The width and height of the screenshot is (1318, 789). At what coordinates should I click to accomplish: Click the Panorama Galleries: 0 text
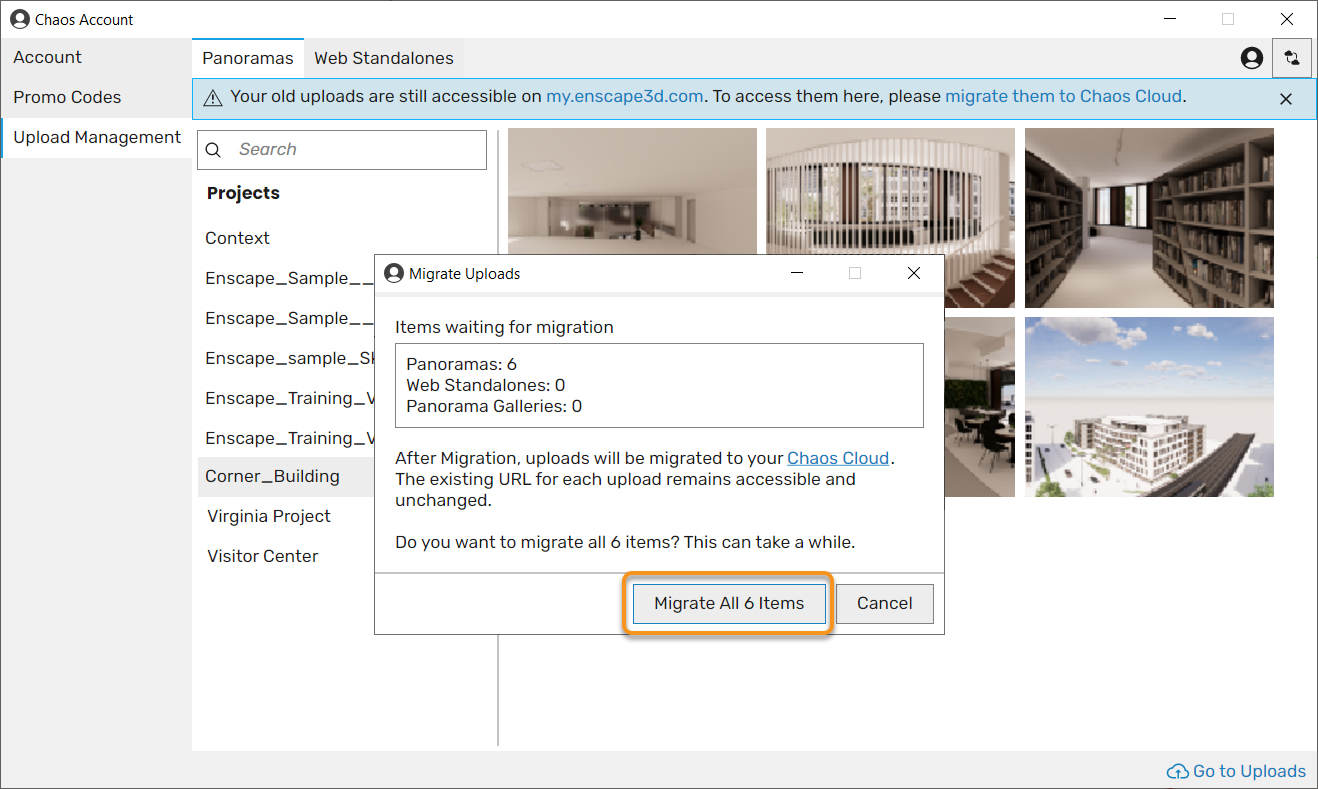point(494,406)
